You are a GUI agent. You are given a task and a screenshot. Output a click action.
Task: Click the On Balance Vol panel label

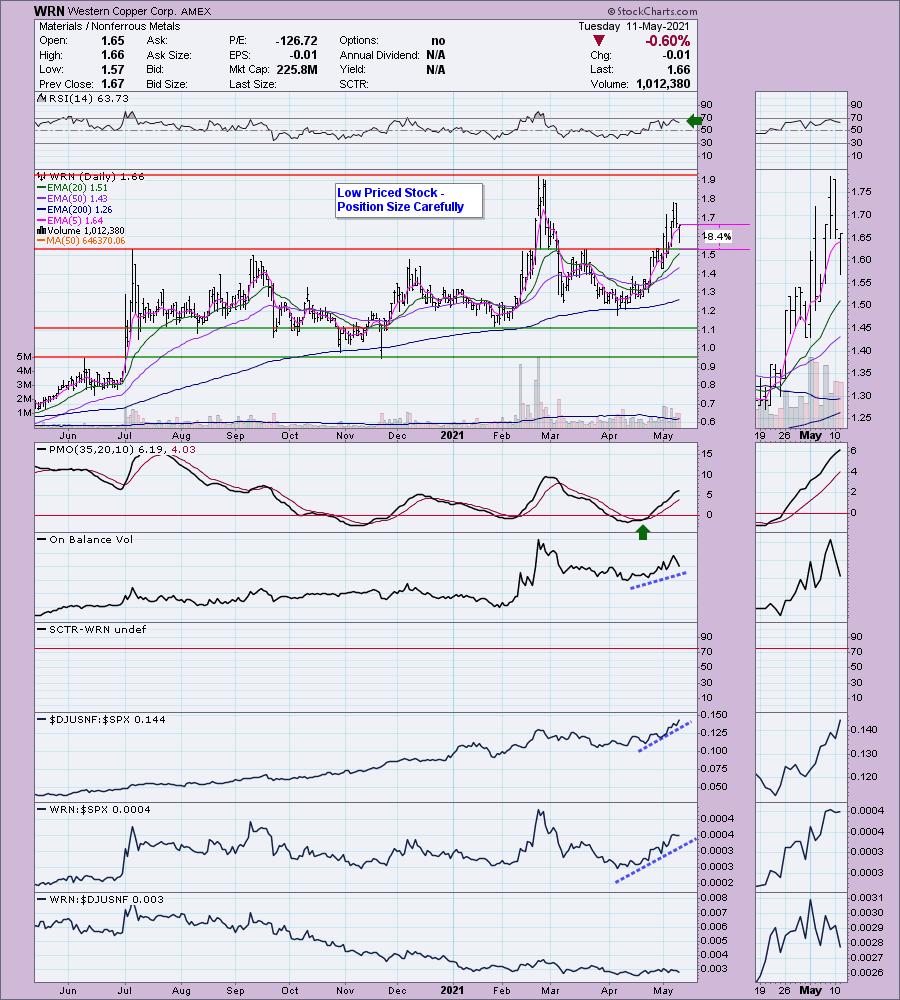pos(91,540)
